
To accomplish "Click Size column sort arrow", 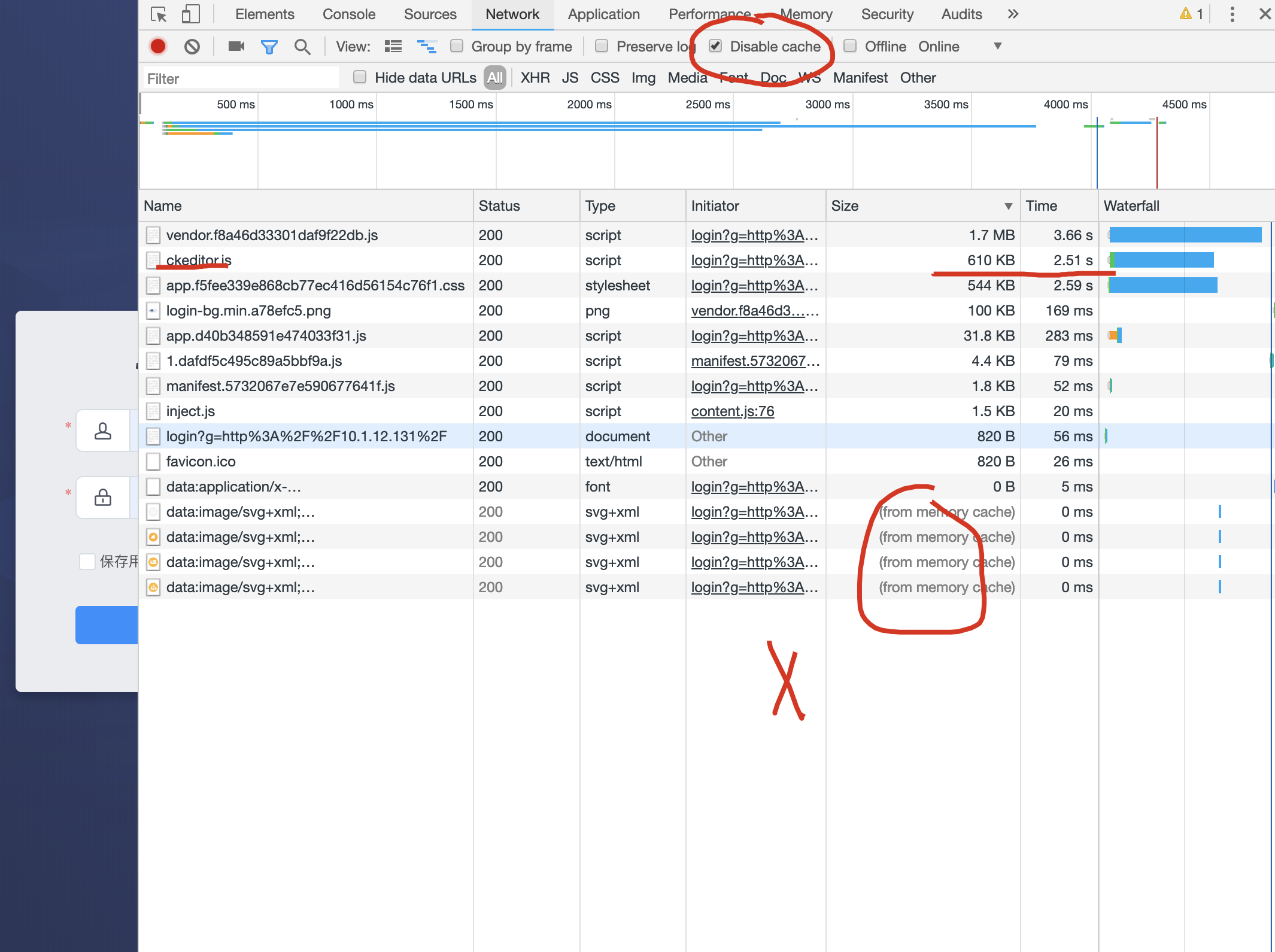I will pyautogui.click(x=1009, y=206).
